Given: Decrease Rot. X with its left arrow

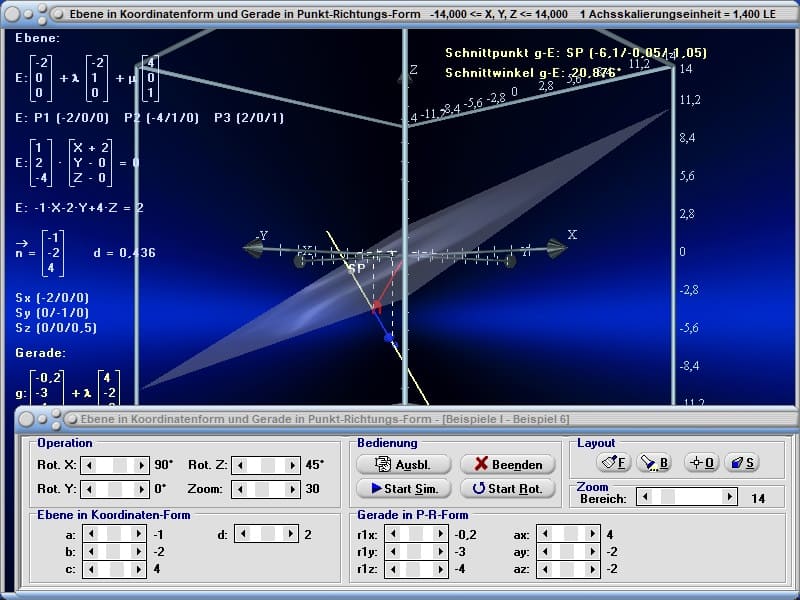Looking at the screenshot, I should (89, 465).
